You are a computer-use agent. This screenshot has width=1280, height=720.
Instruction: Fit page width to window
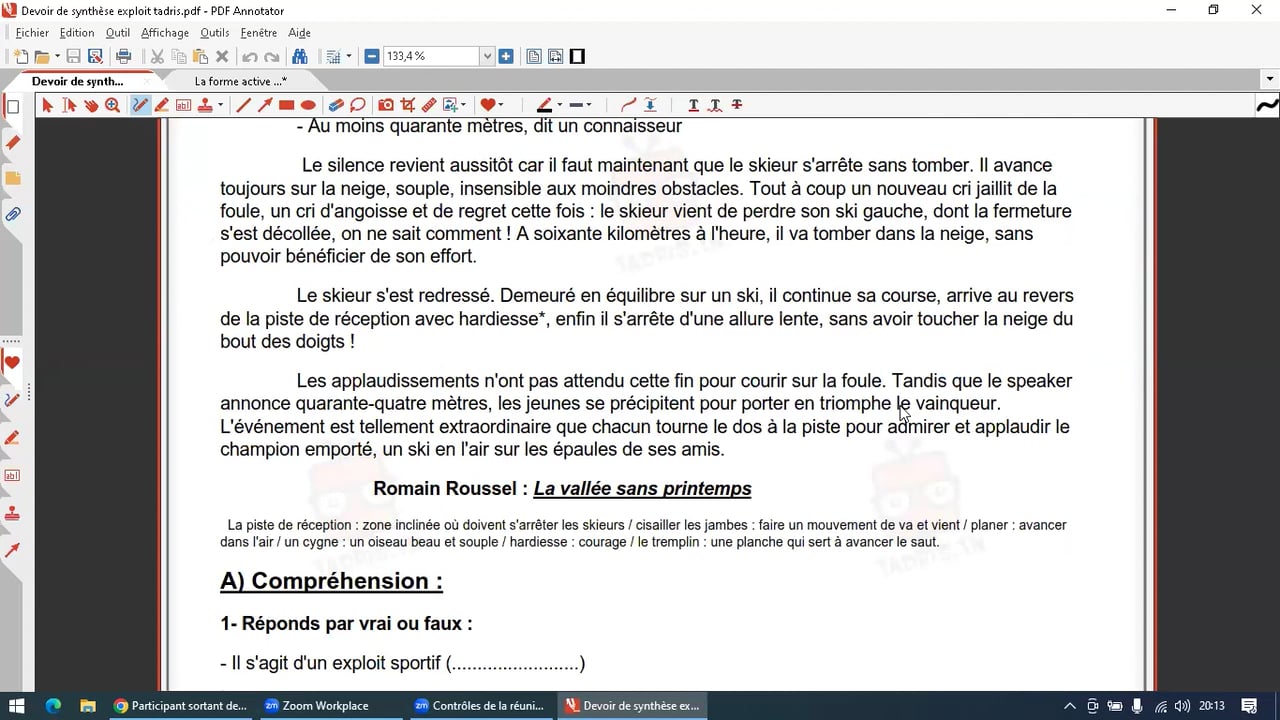pos(556,56)
